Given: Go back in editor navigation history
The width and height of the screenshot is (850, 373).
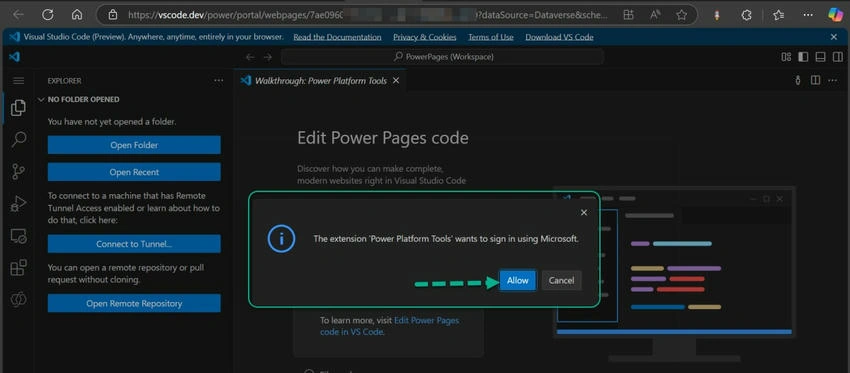Looking at the screenshot, I should pyautogui.click(x=249, y=57).
